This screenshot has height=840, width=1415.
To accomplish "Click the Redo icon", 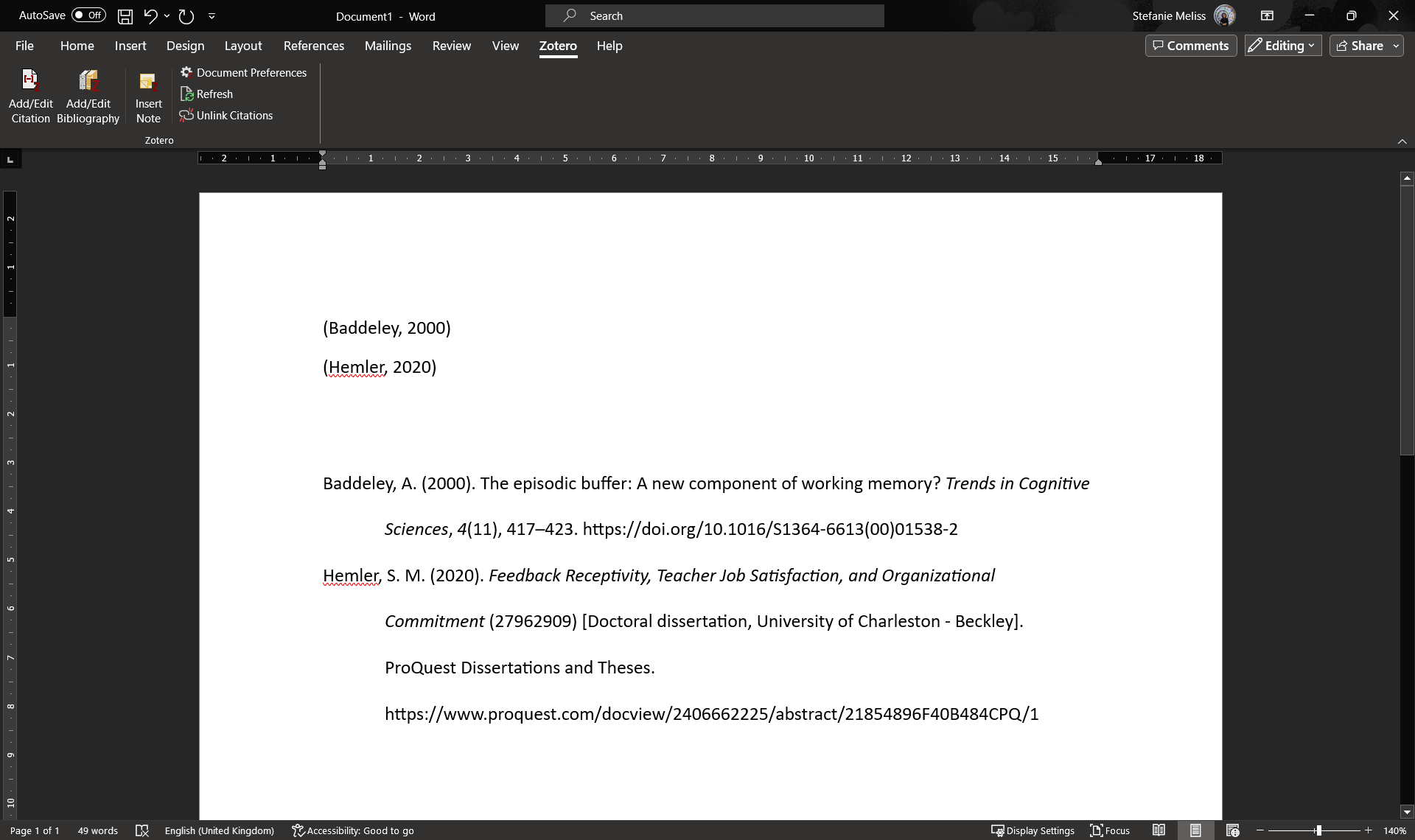I will (x=186, y=15).
